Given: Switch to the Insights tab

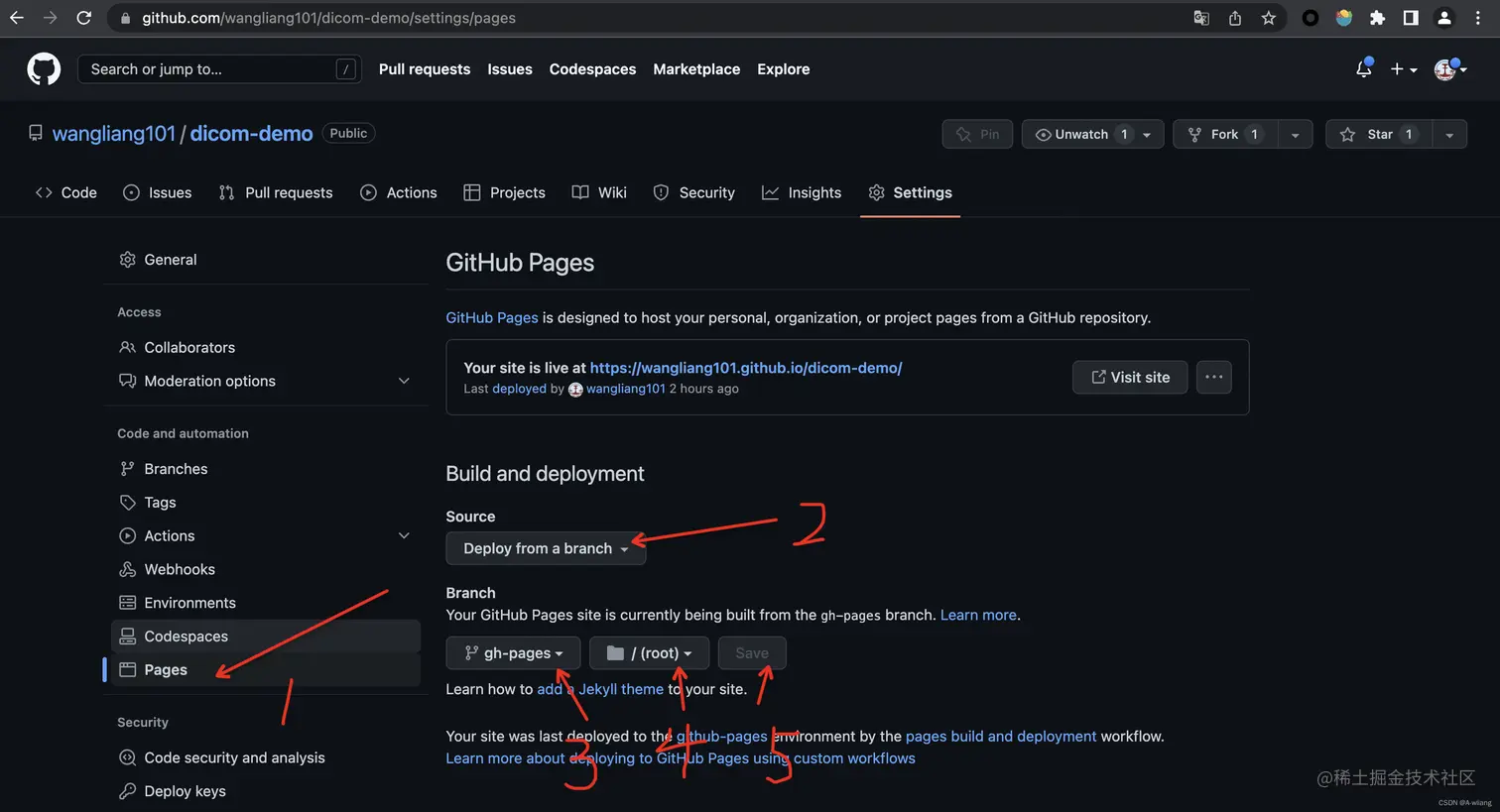Looking at the screenshot, I should [x=802, y=192].
